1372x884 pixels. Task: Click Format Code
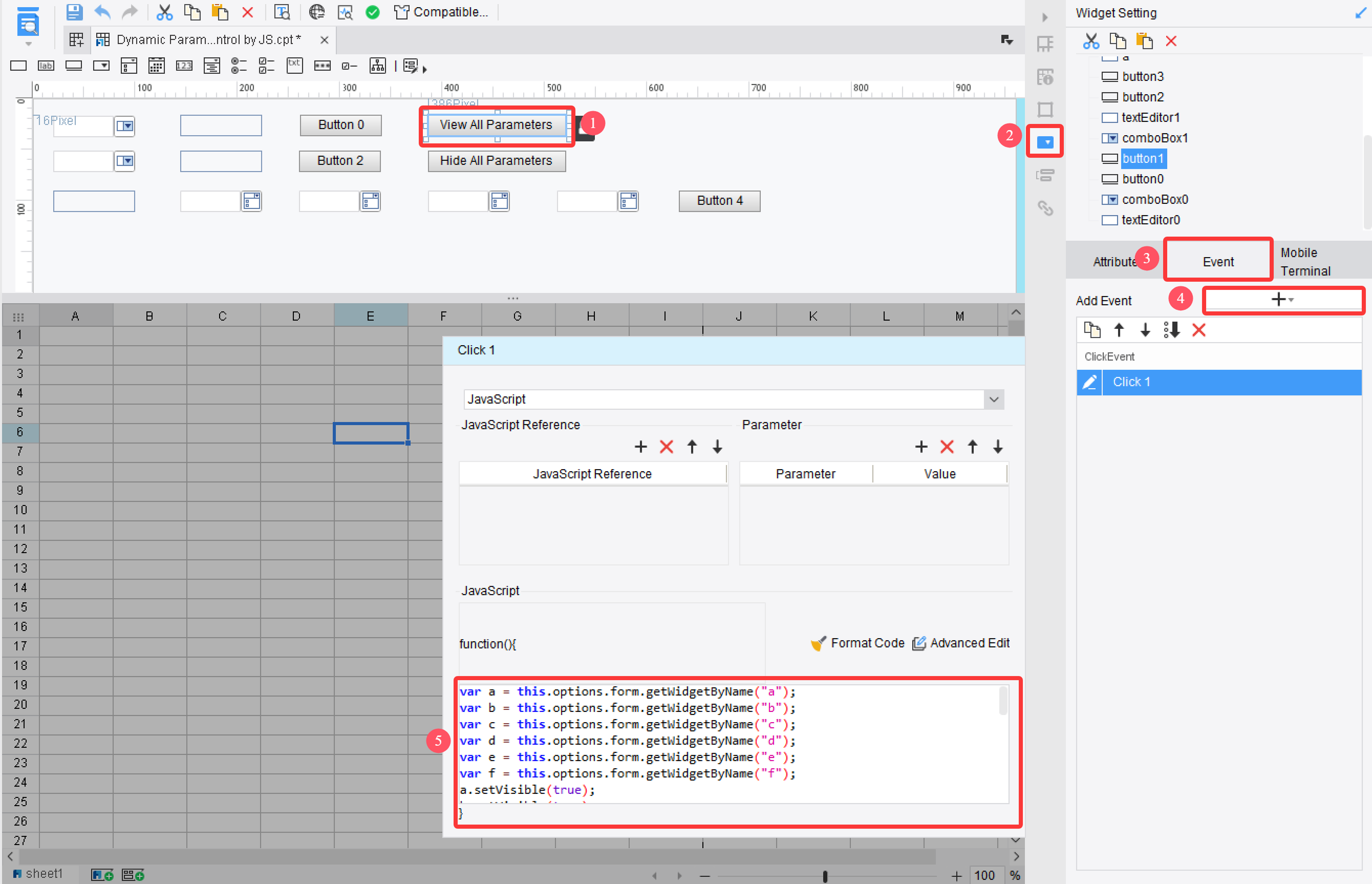(x=858, y=643)
